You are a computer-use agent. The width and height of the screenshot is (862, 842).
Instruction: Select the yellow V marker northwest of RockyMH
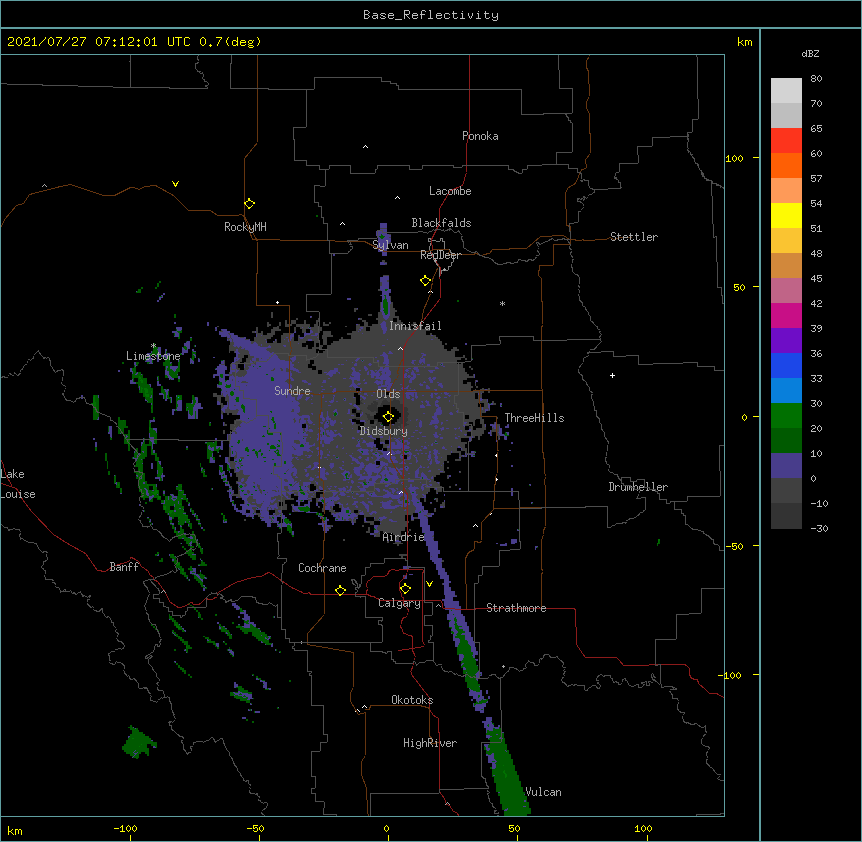(175, 184)
